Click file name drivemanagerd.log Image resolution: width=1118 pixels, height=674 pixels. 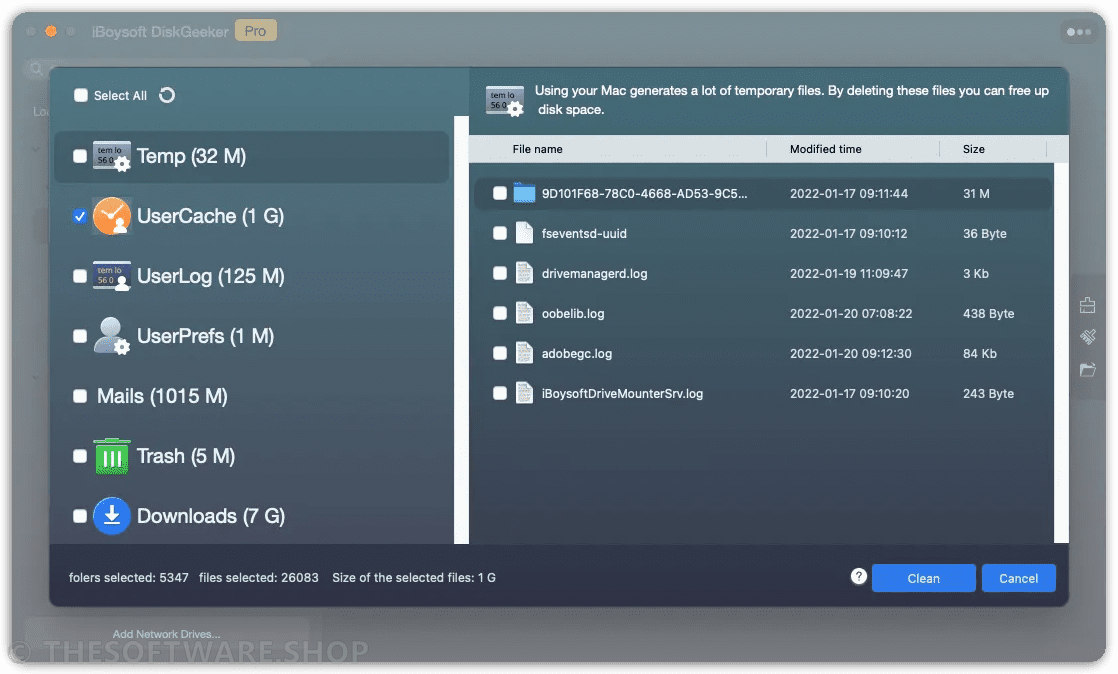(x=594, y=272)
